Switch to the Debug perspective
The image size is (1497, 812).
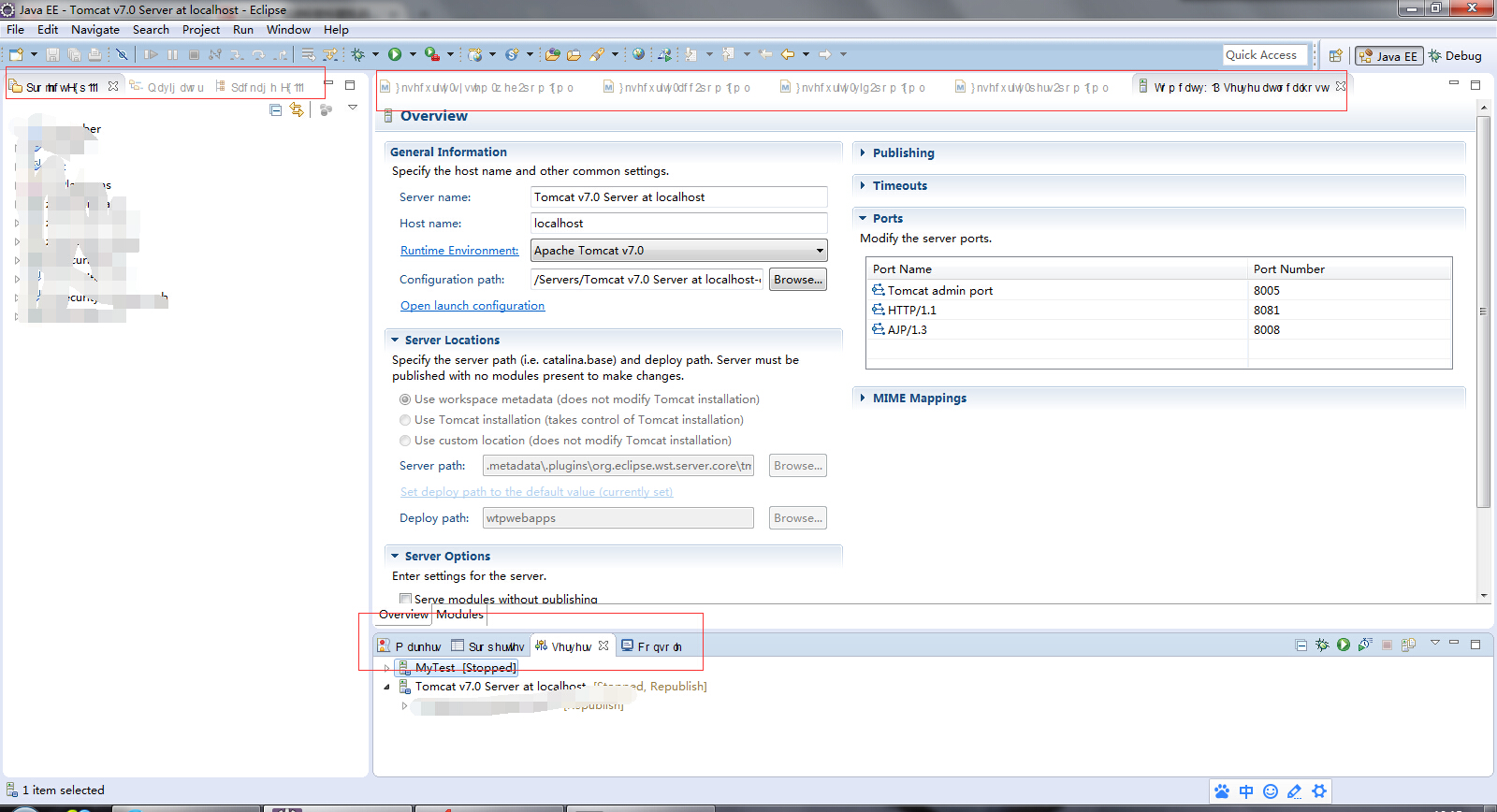pyautogui.click(x=1455, y=56)
